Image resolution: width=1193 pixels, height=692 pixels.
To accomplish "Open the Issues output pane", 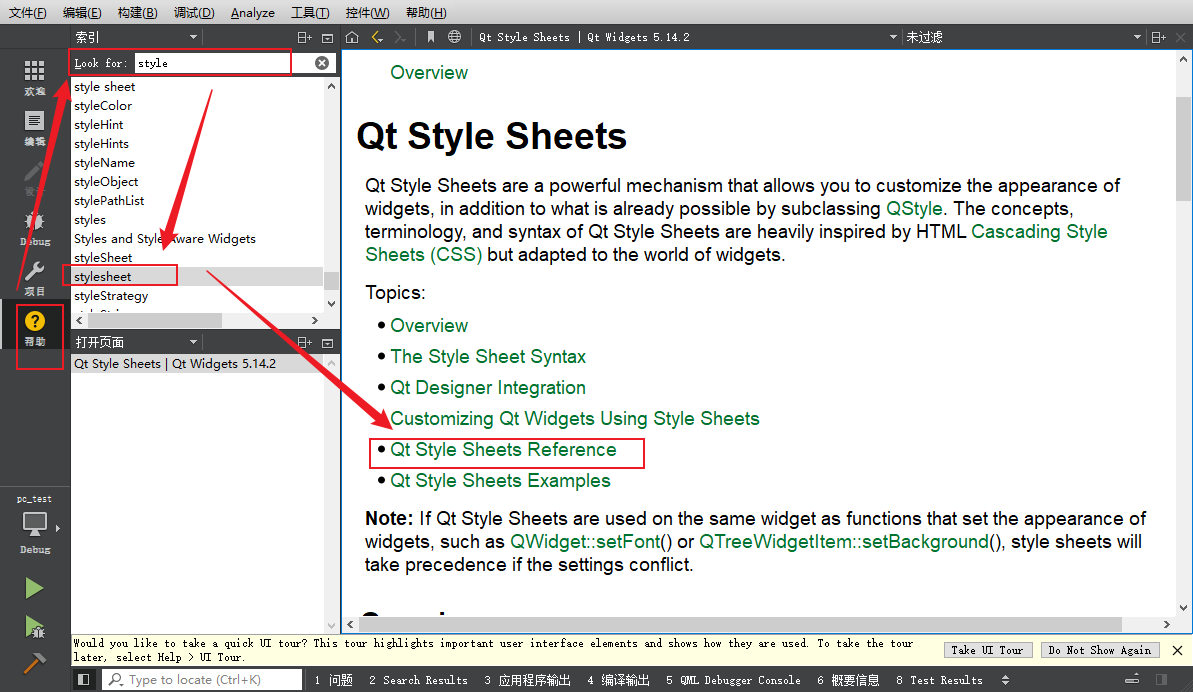I will pyautogui.click(x=333, y=680).
